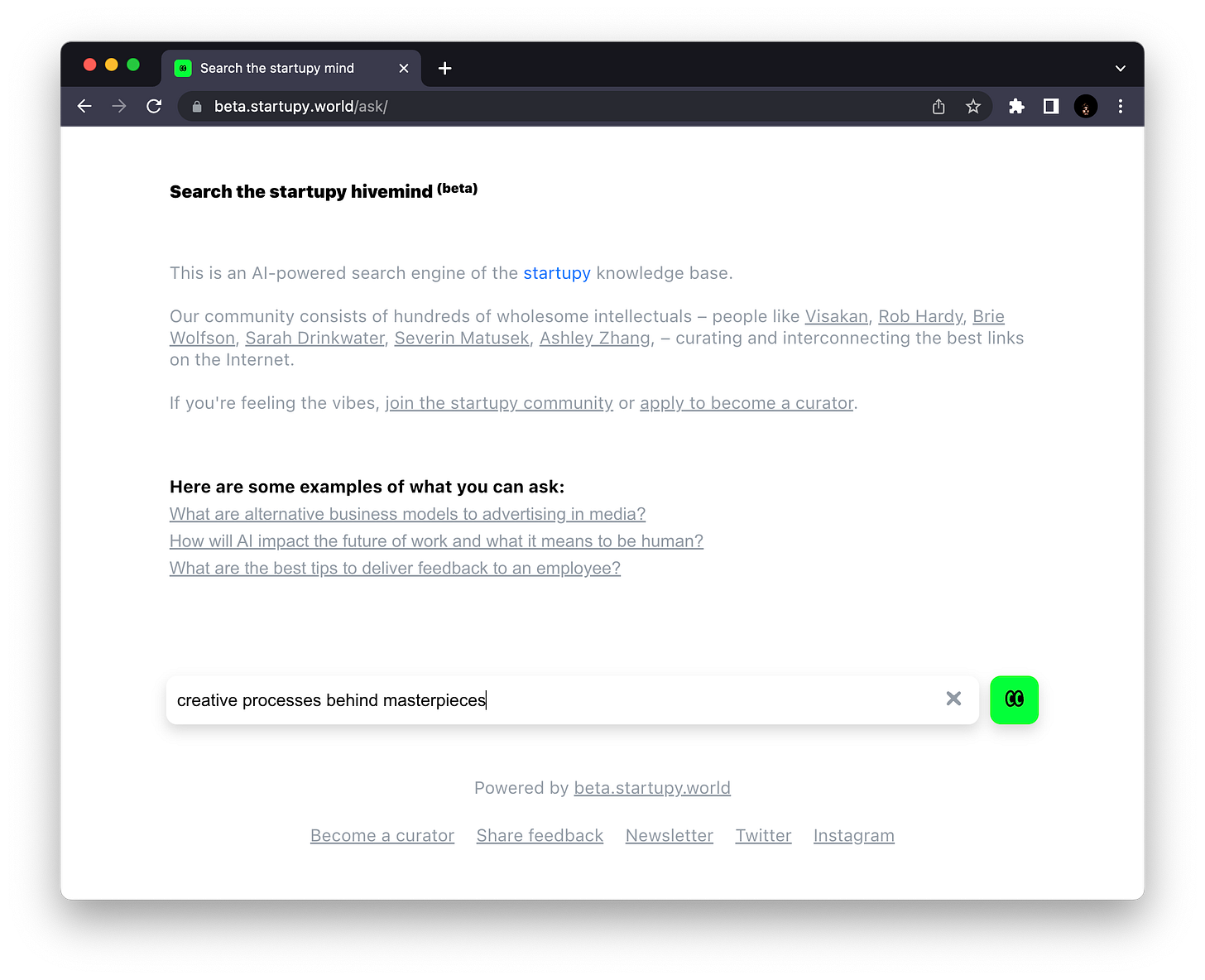Open the browser three-dot menu
This screenshot has height=980, width=1205.
1121,106
